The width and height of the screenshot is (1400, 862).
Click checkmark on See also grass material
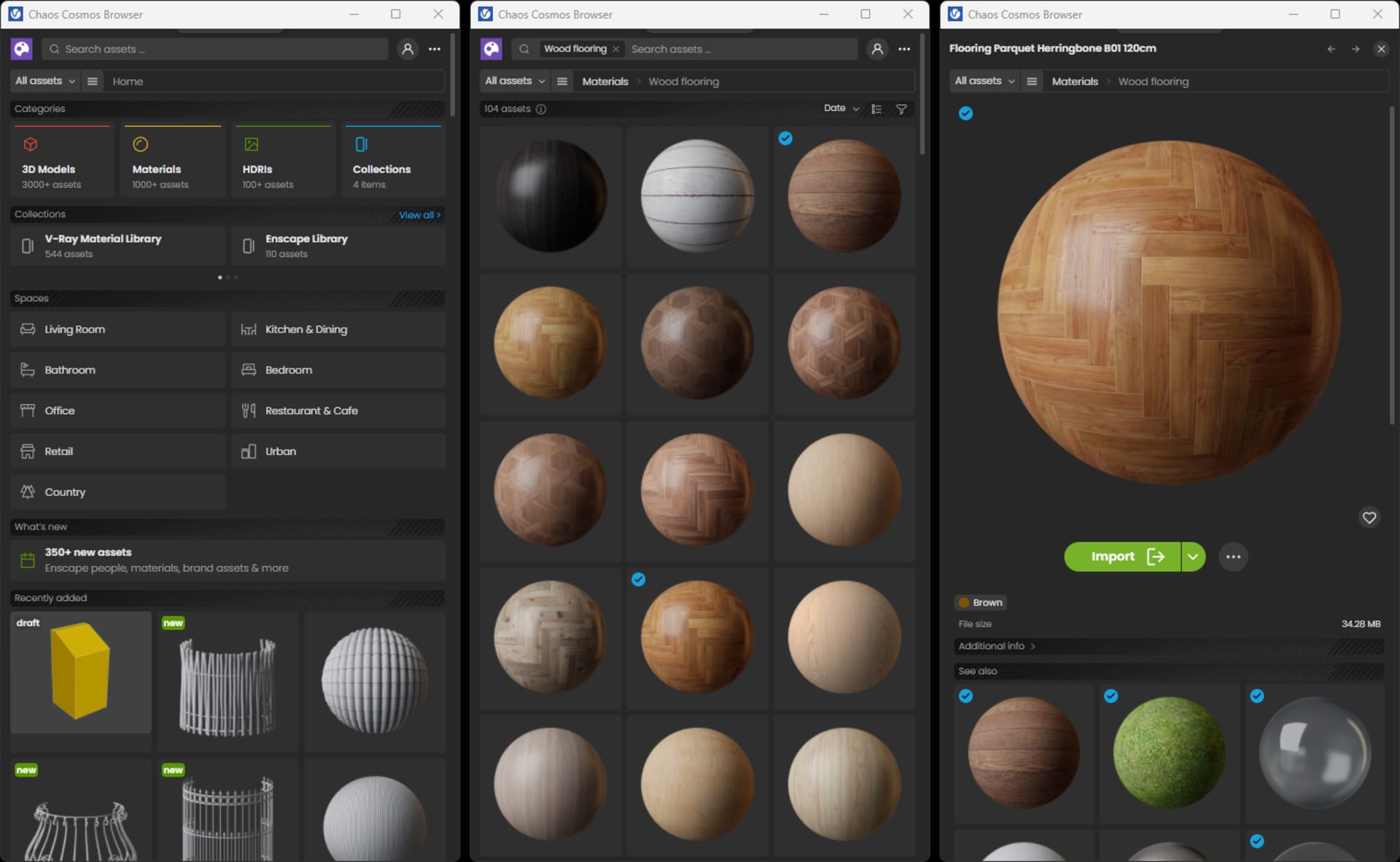pos(1111,696)
